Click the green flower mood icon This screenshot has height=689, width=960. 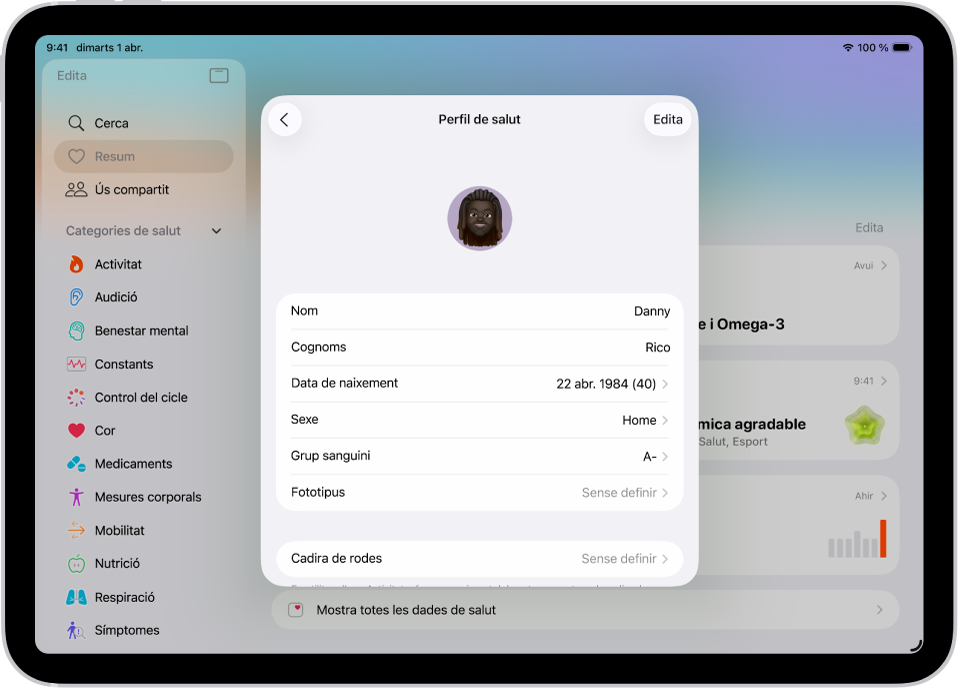coord(864,426)
